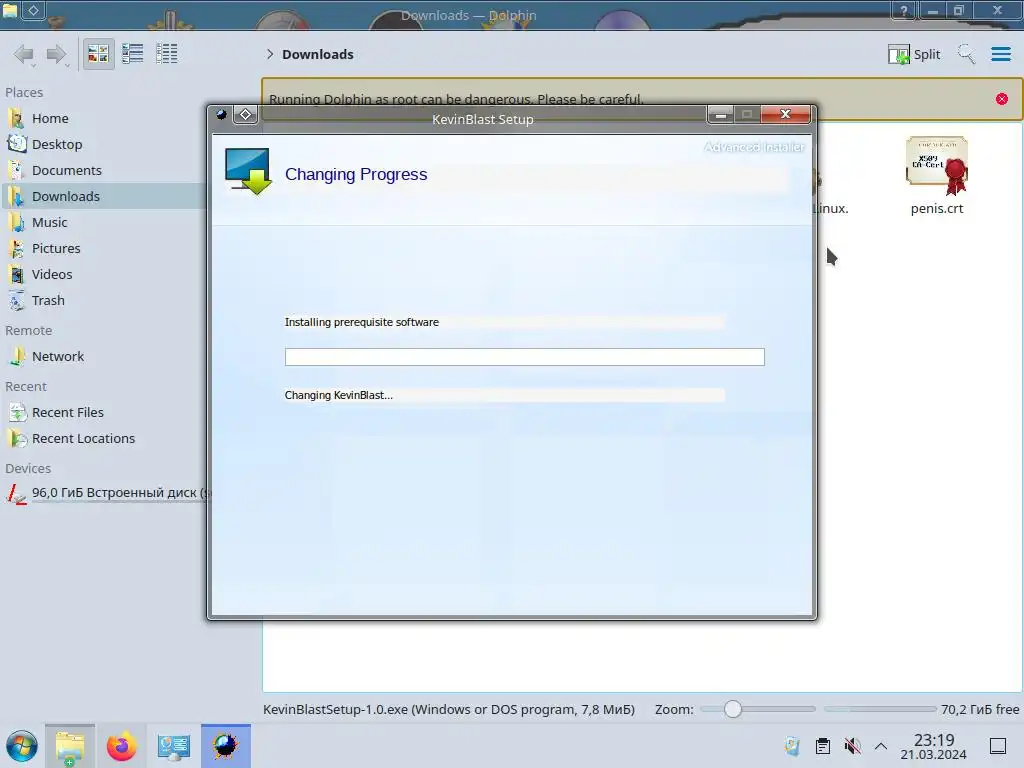Open Dolphin file manager from taskbar
This screenshot has width=1024, height=768.
(x=70, y=746)
